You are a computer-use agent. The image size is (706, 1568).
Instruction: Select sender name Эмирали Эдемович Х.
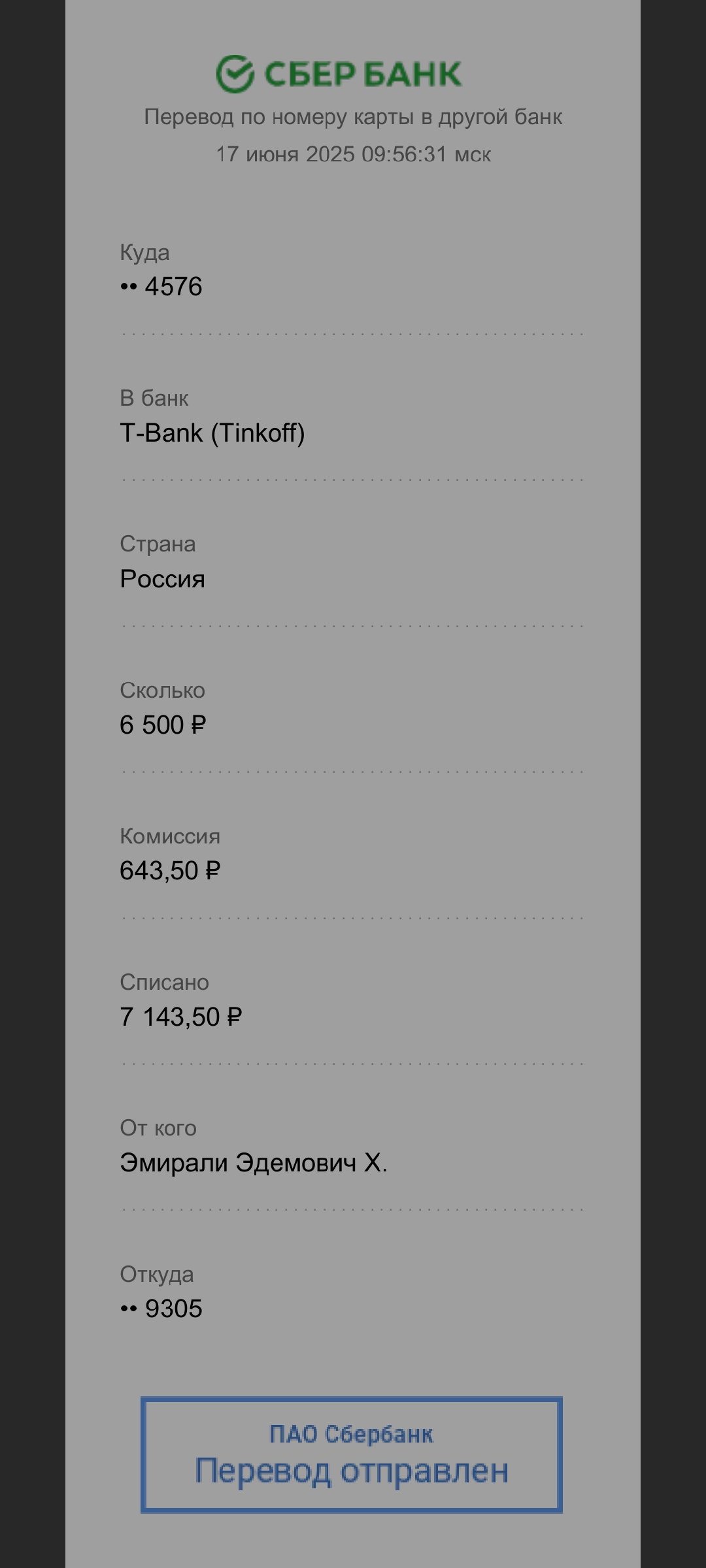(x=254, y=1163)
